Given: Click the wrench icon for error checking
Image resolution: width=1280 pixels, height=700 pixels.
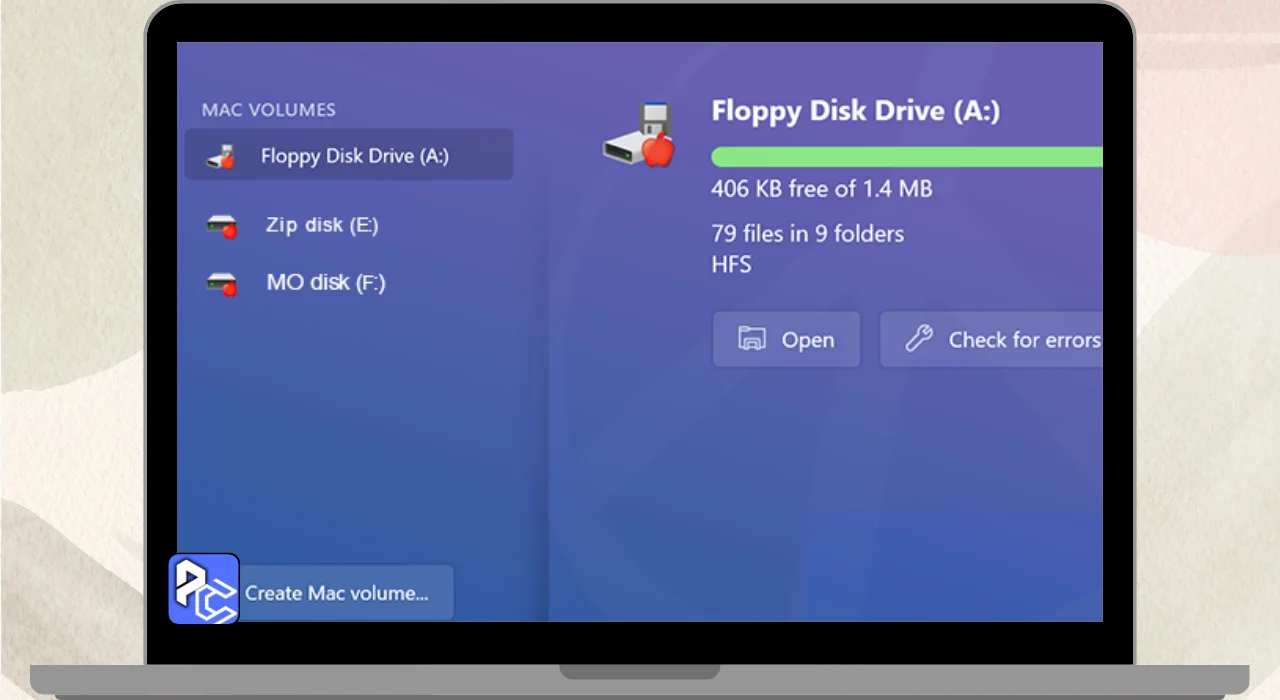Looking at the screenshot, I should tap(919, 339).
